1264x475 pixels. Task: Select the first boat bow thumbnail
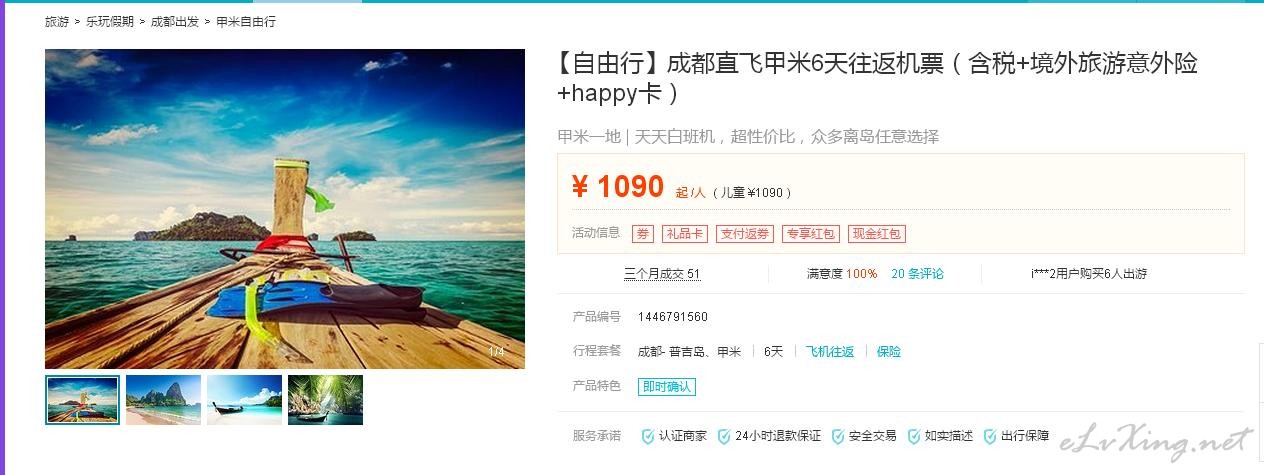82,400
